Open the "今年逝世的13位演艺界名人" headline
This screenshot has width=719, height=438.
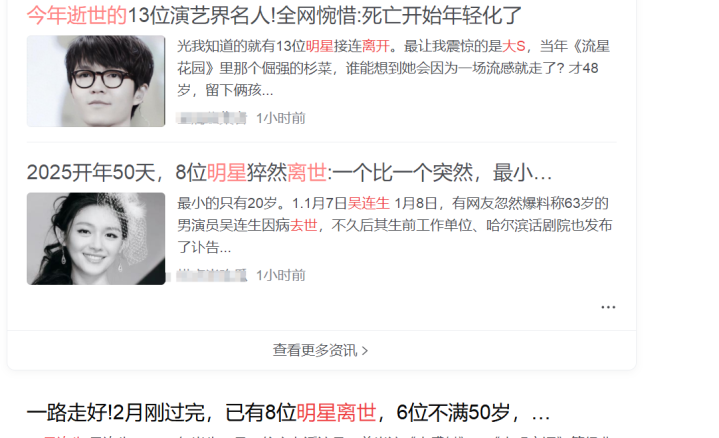pyautogui.click(x=274, y=15)
